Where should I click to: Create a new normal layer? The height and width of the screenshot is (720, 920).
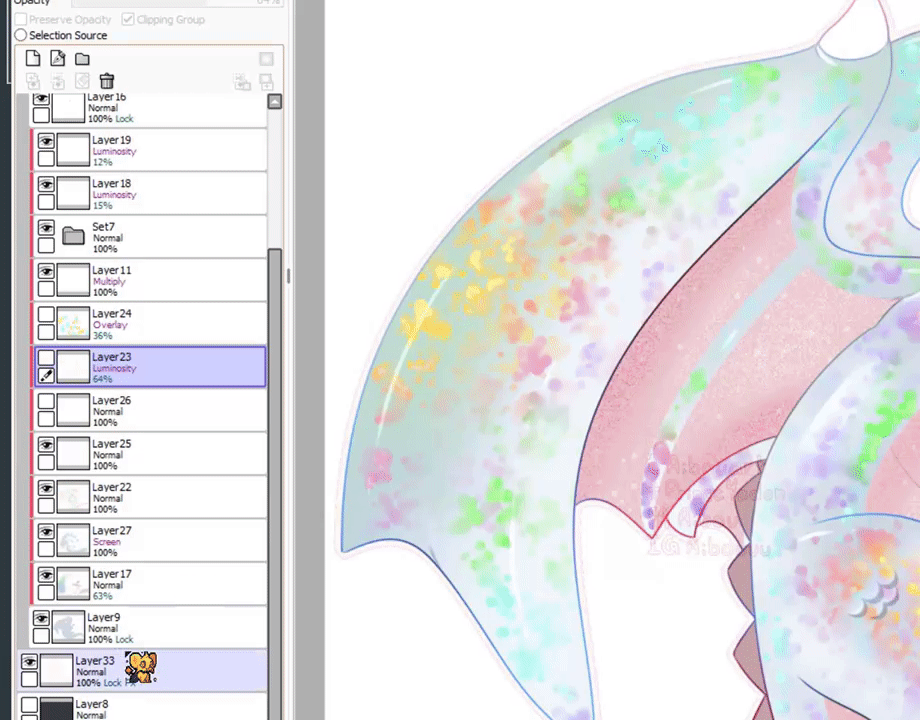tap(33, 59)
